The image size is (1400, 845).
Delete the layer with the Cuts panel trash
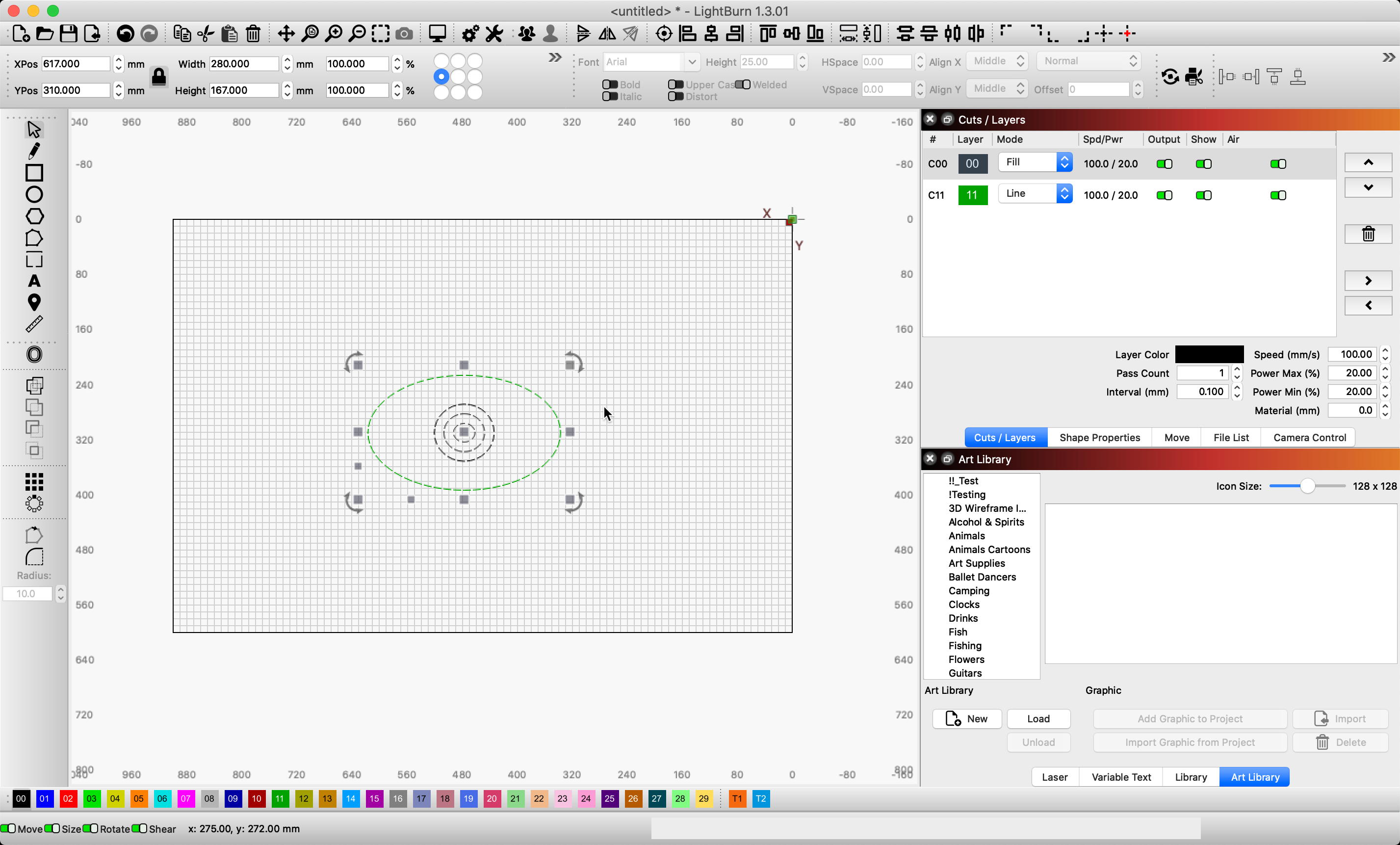[x=1368, y=234]
